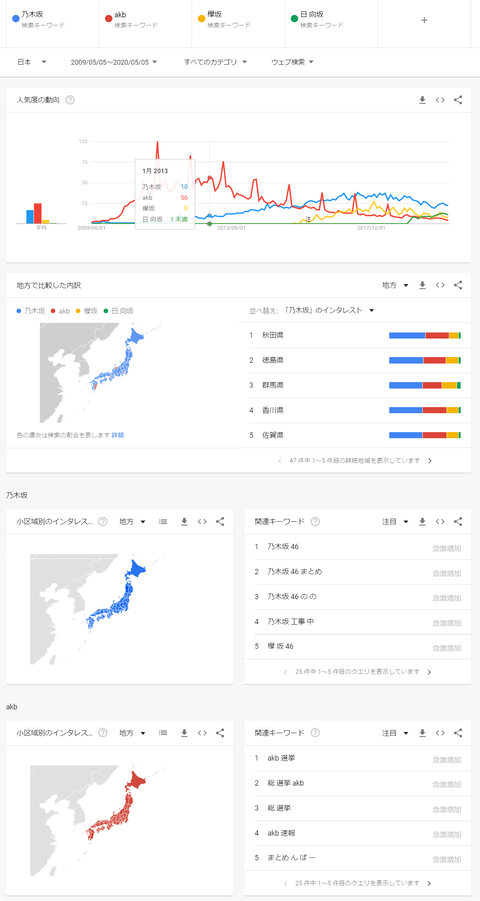Open help icon in 乃木坂 小区域別のインタレスト card

pyautogui.click(x=103, y=522)
